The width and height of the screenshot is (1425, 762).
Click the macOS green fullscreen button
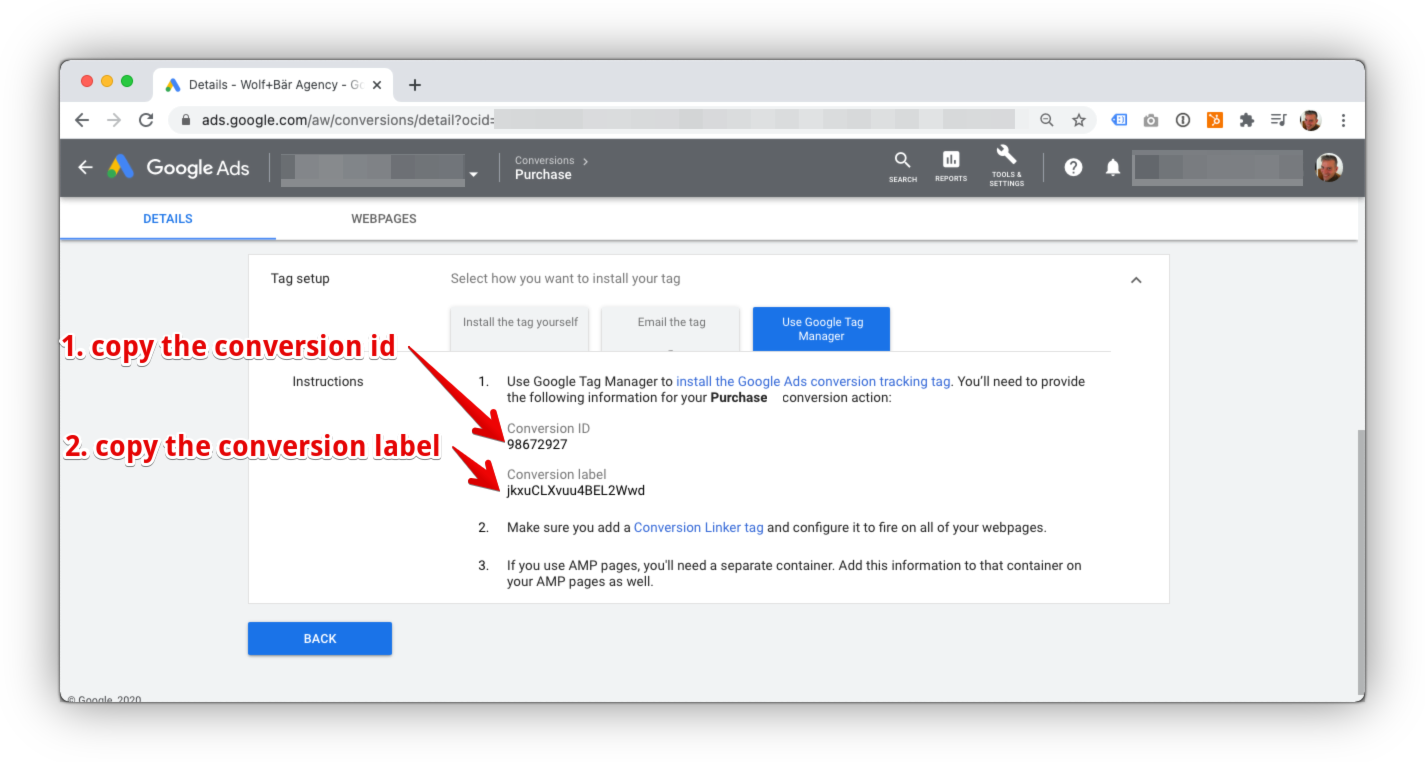[x=127, y=81]
